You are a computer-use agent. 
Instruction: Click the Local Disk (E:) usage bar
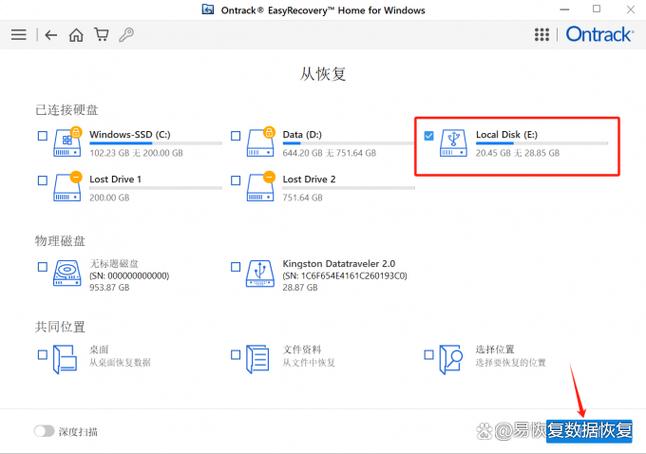click(x=542, y=143)
